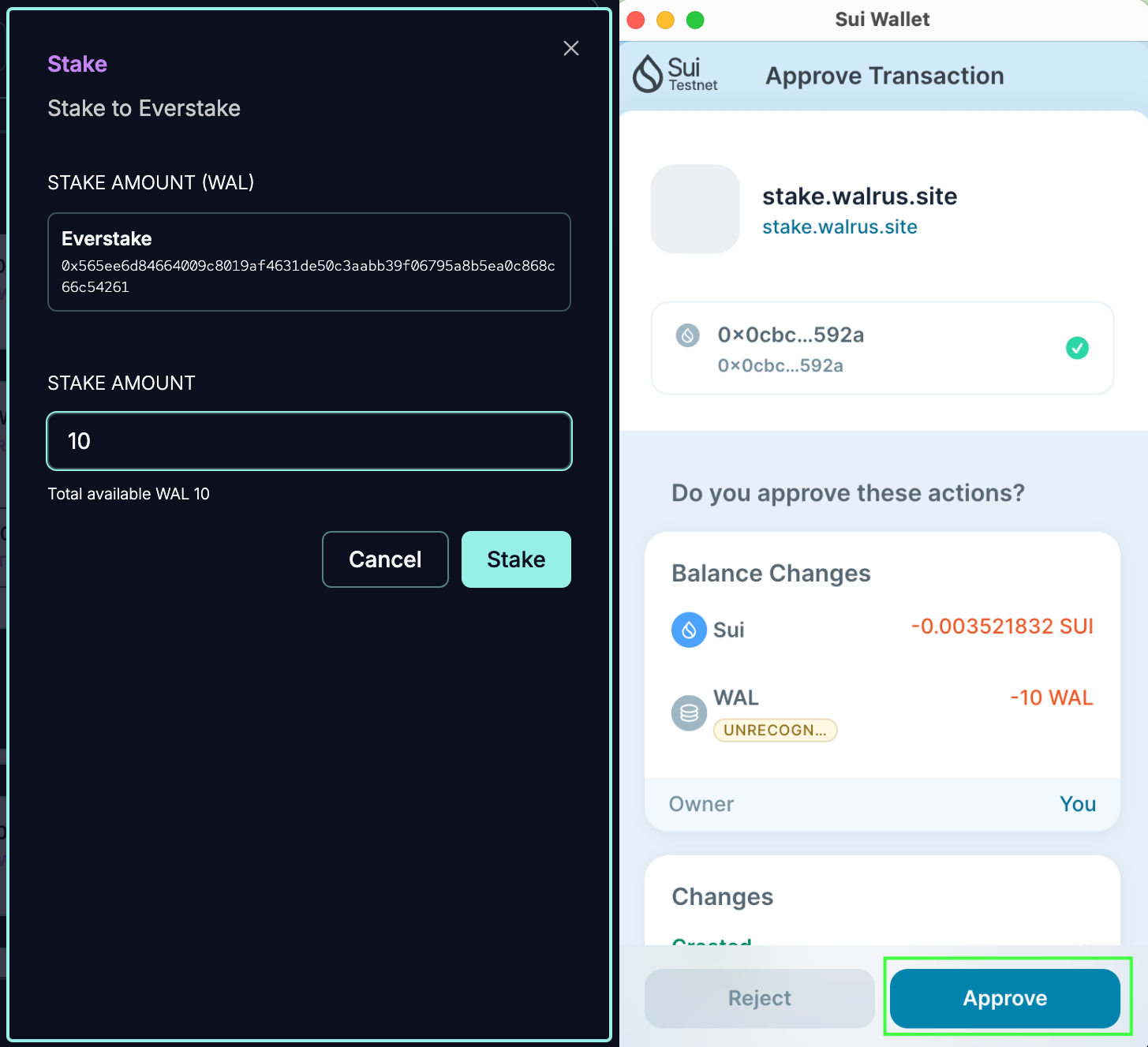Click the Stake button in the dialog

click(516, 559)
